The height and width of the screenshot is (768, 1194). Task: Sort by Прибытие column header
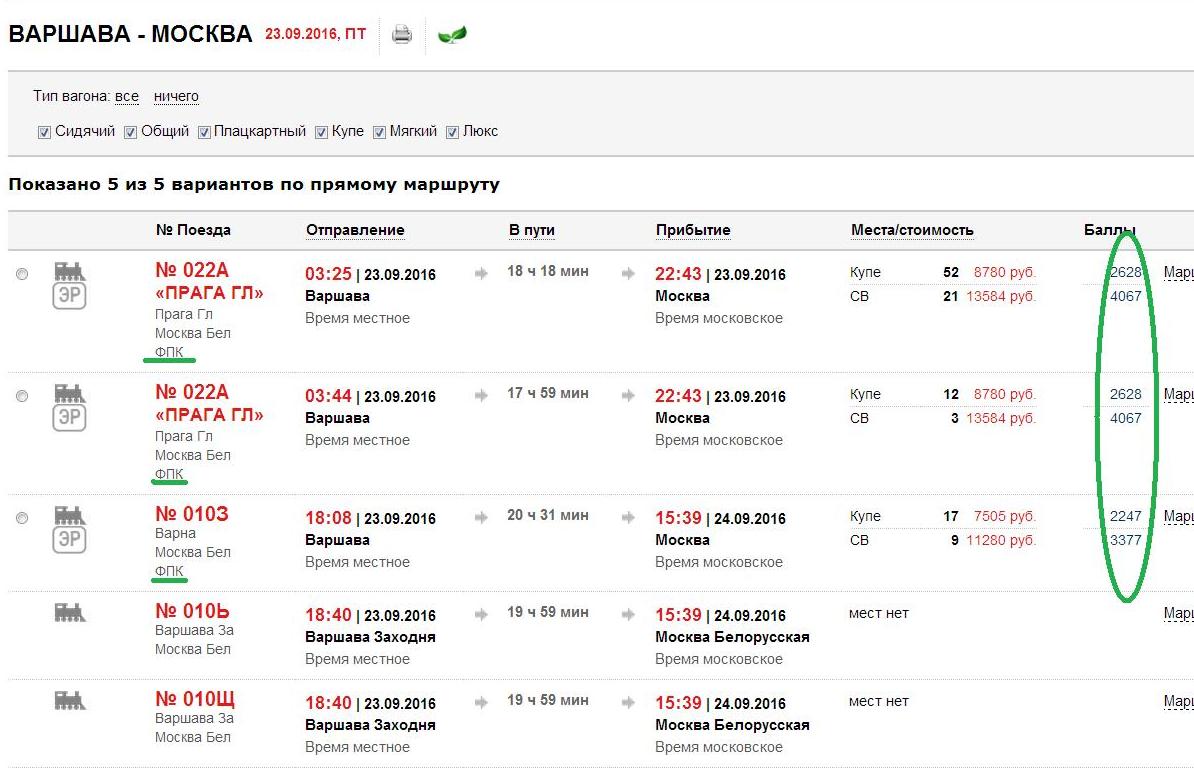coord(693,230)
